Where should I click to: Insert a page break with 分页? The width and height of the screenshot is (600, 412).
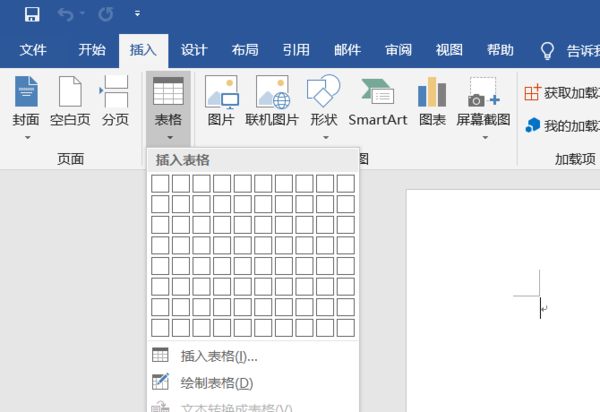(x=115, y=101)
